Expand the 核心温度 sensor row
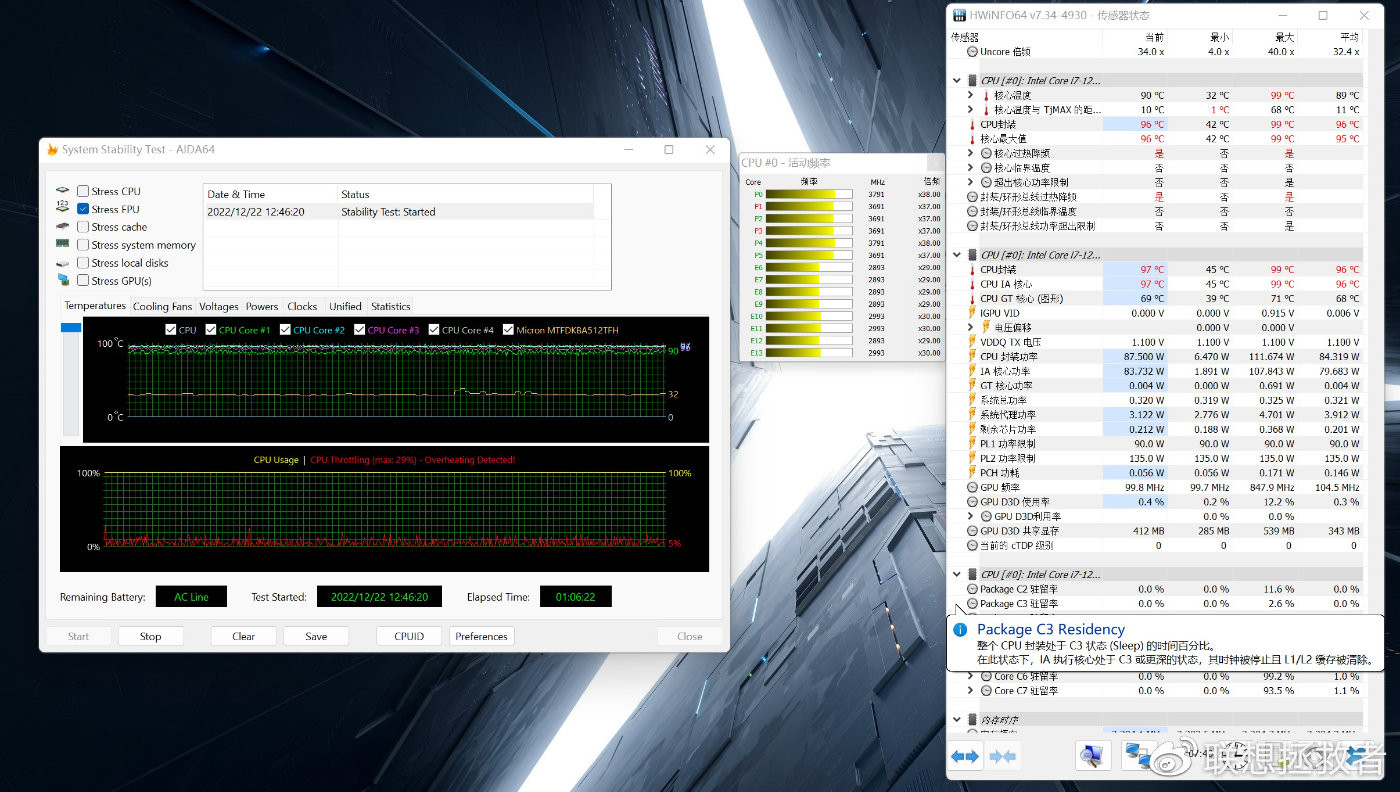 (x=970, y=96)
